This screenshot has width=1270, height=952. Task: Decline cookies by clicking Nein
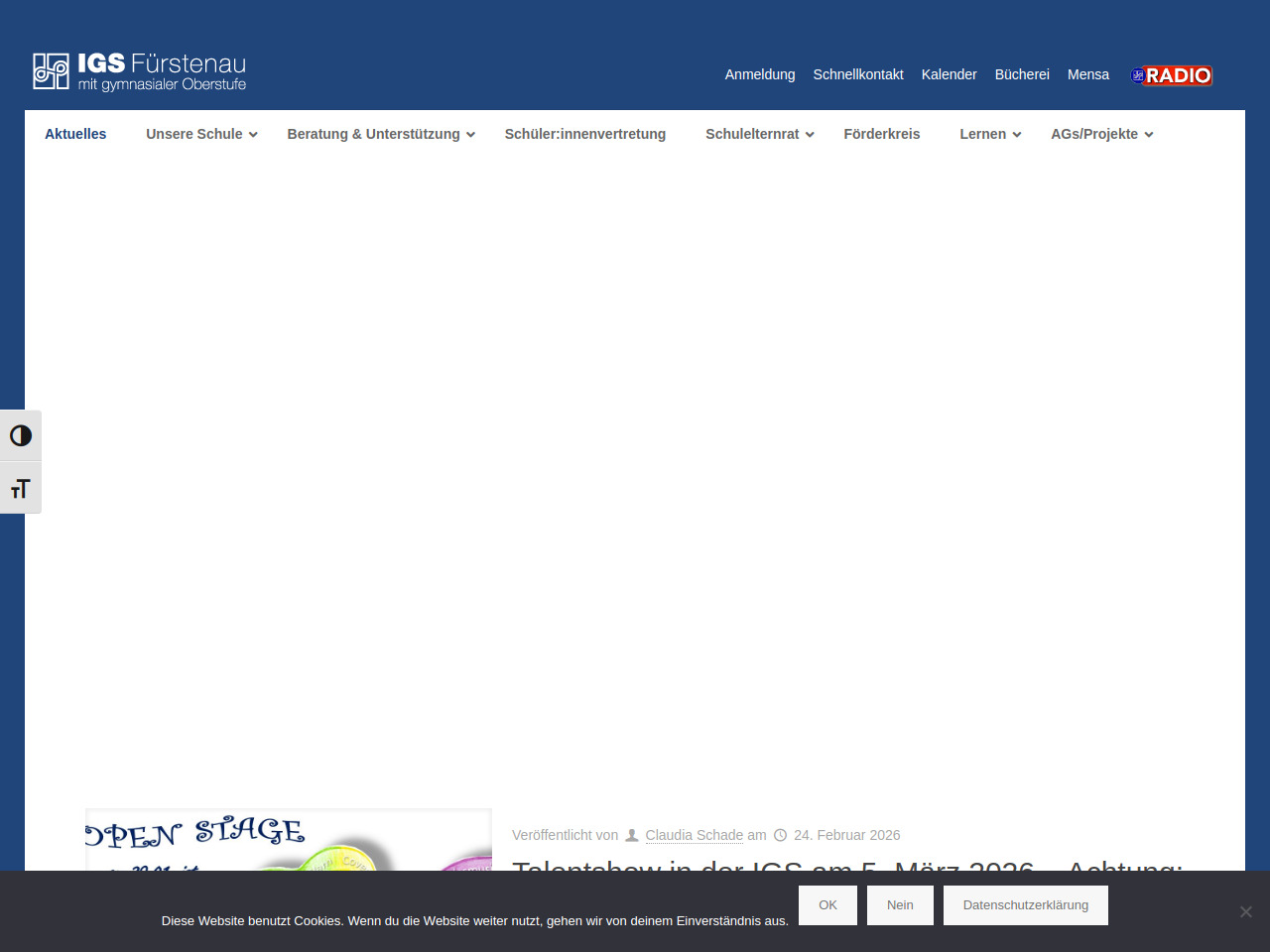click(x=900, y=905)
